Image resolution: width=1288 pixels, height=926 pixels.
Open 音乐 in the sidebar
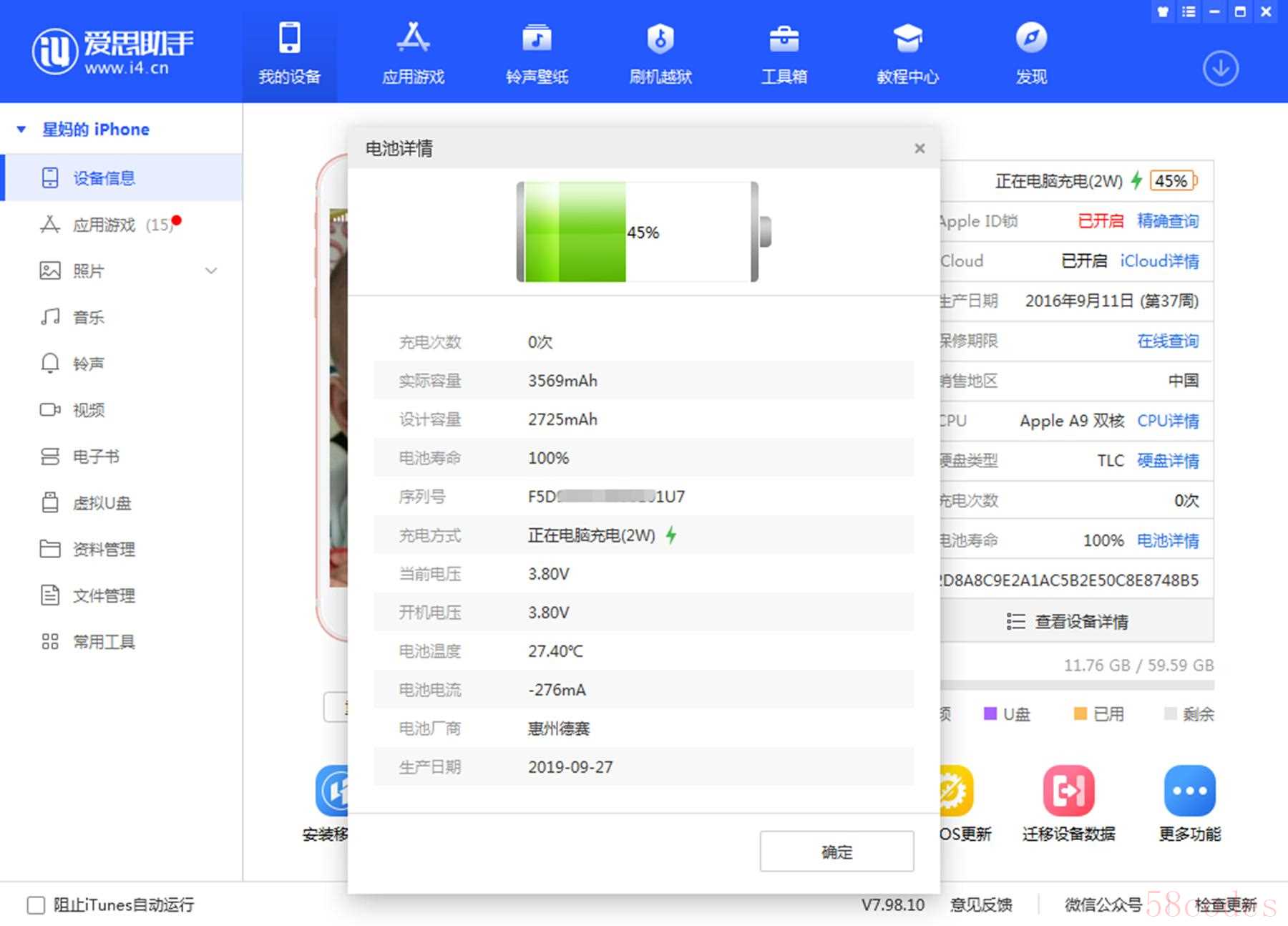pos(122,317)
